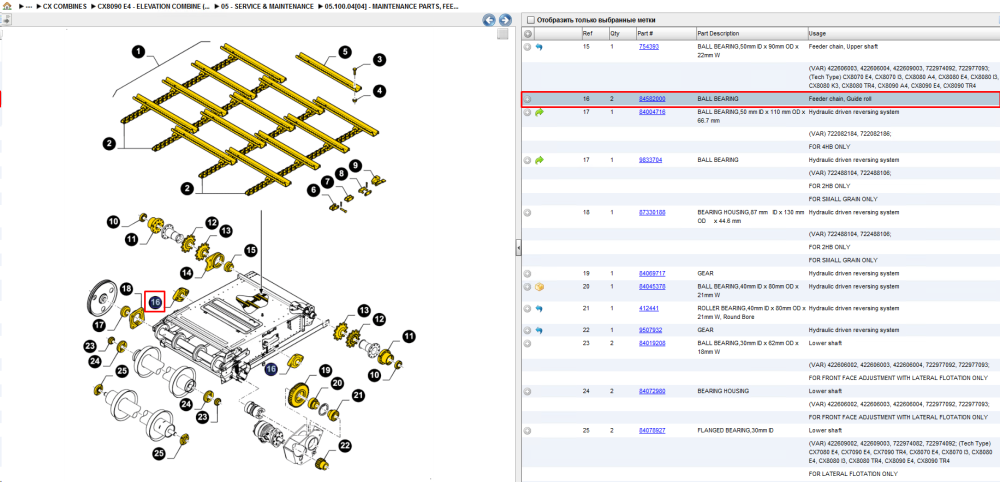Viewport: 1000px width, 482px height.
Task: Expand the '...' breadcrumb levels
Action: (29, 6)
